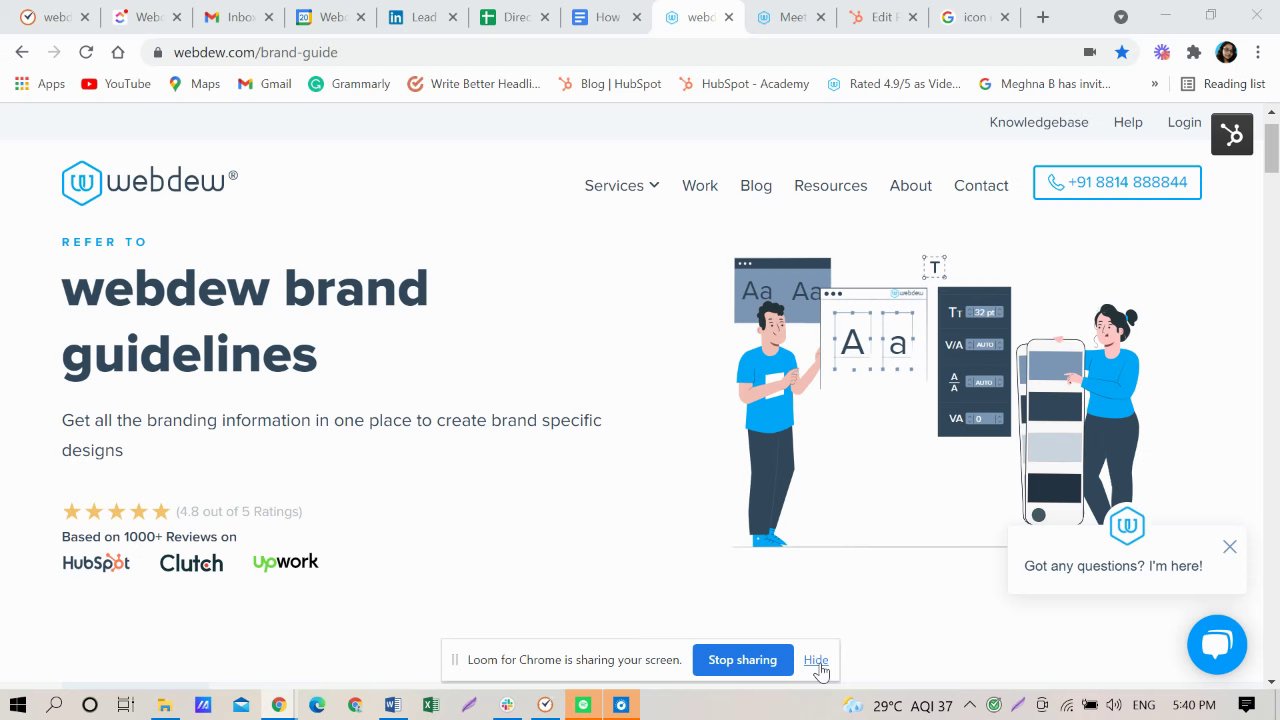The image size is (1280, 720).
Task: Show more bookmarks via the chevron
Action: click(x=1155, y=84)
